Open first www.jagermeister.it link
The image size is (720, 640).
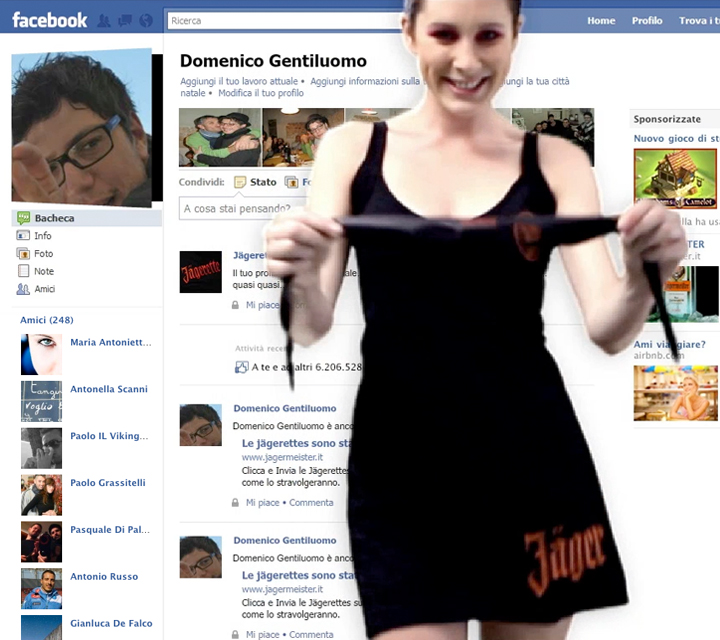tap(282, 457)
